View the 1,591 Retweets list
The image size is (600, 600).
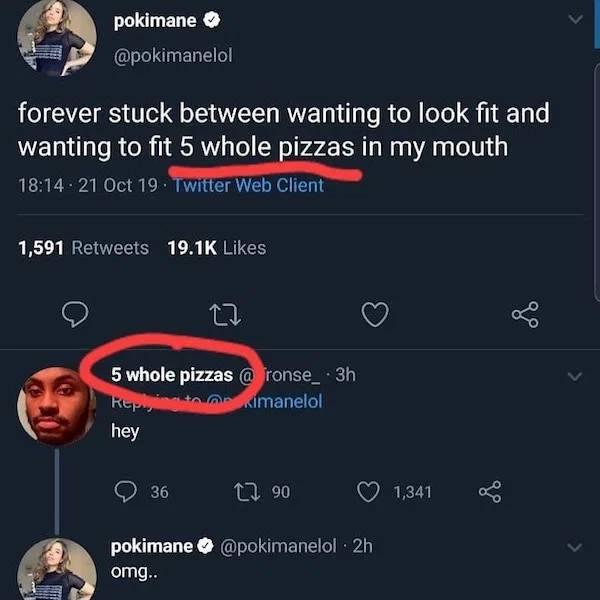(83, 247)
